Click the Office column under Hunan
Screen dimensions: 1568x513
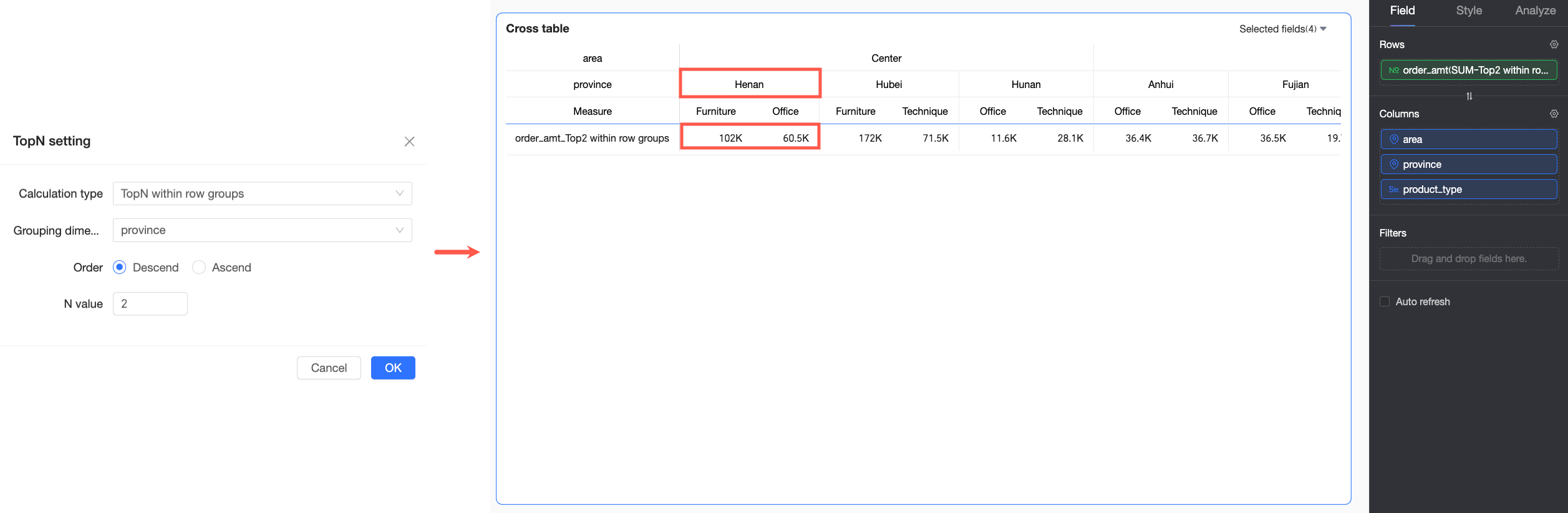tap(993, 111)
